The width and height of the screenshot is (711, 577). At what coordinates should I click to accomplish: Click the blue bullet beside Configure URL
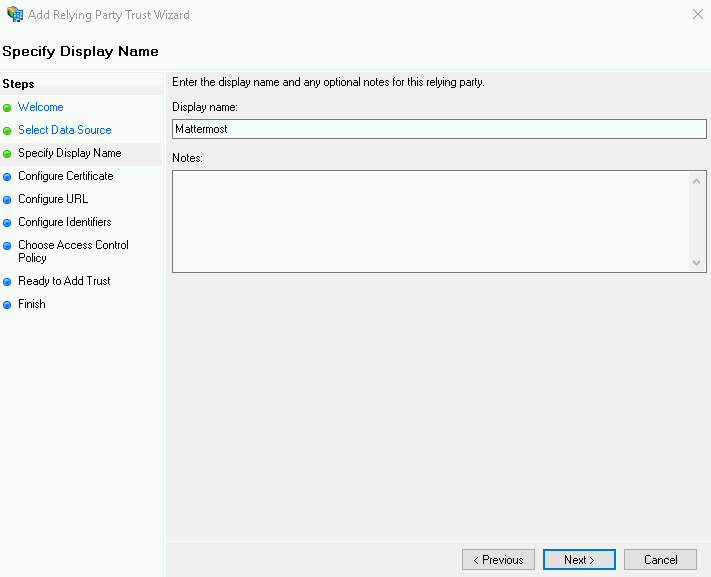pyautogui.click(x=7, y=200)
